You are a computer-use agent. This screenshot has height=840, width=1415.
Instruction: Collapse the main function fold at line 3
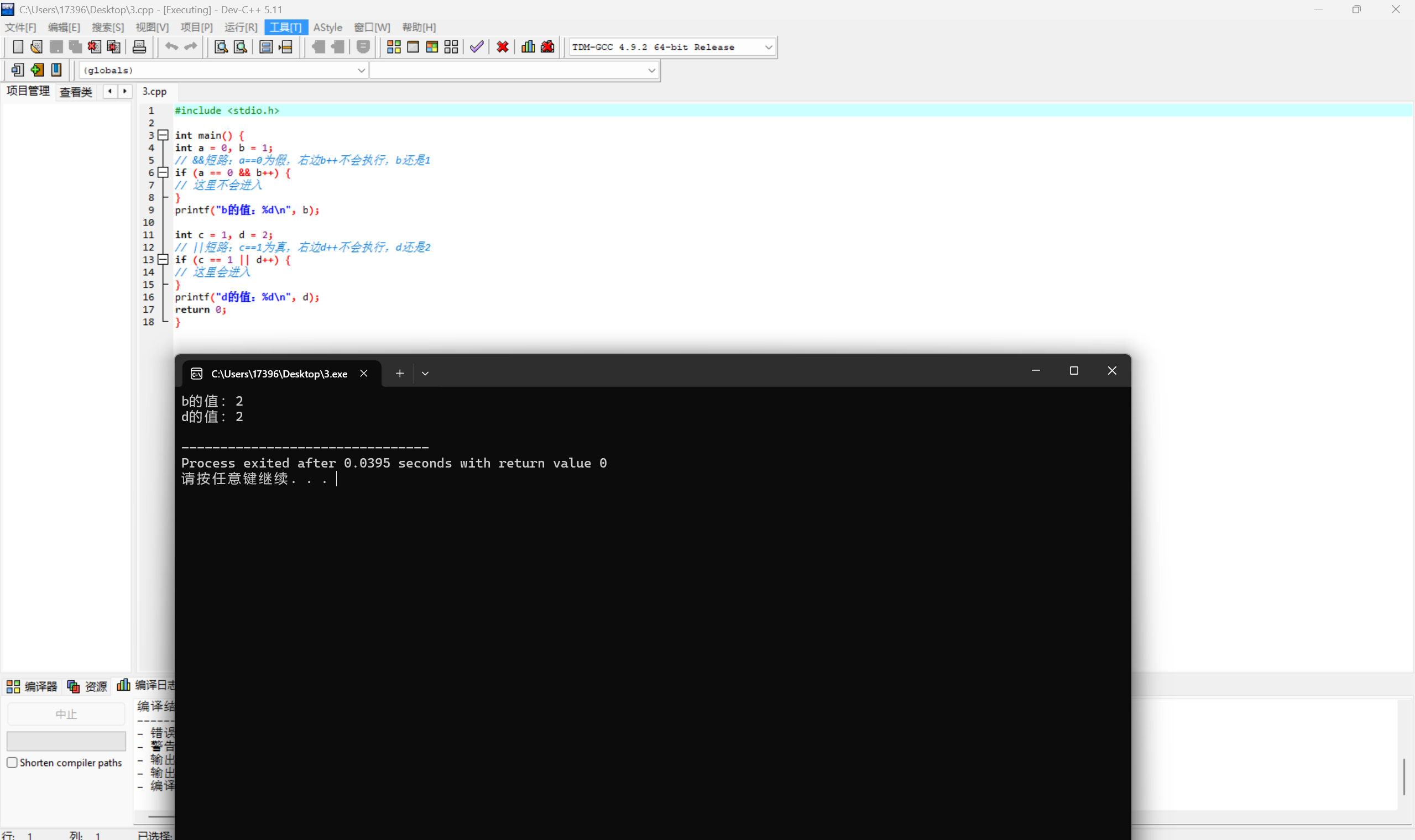click(x=163, y=135)
